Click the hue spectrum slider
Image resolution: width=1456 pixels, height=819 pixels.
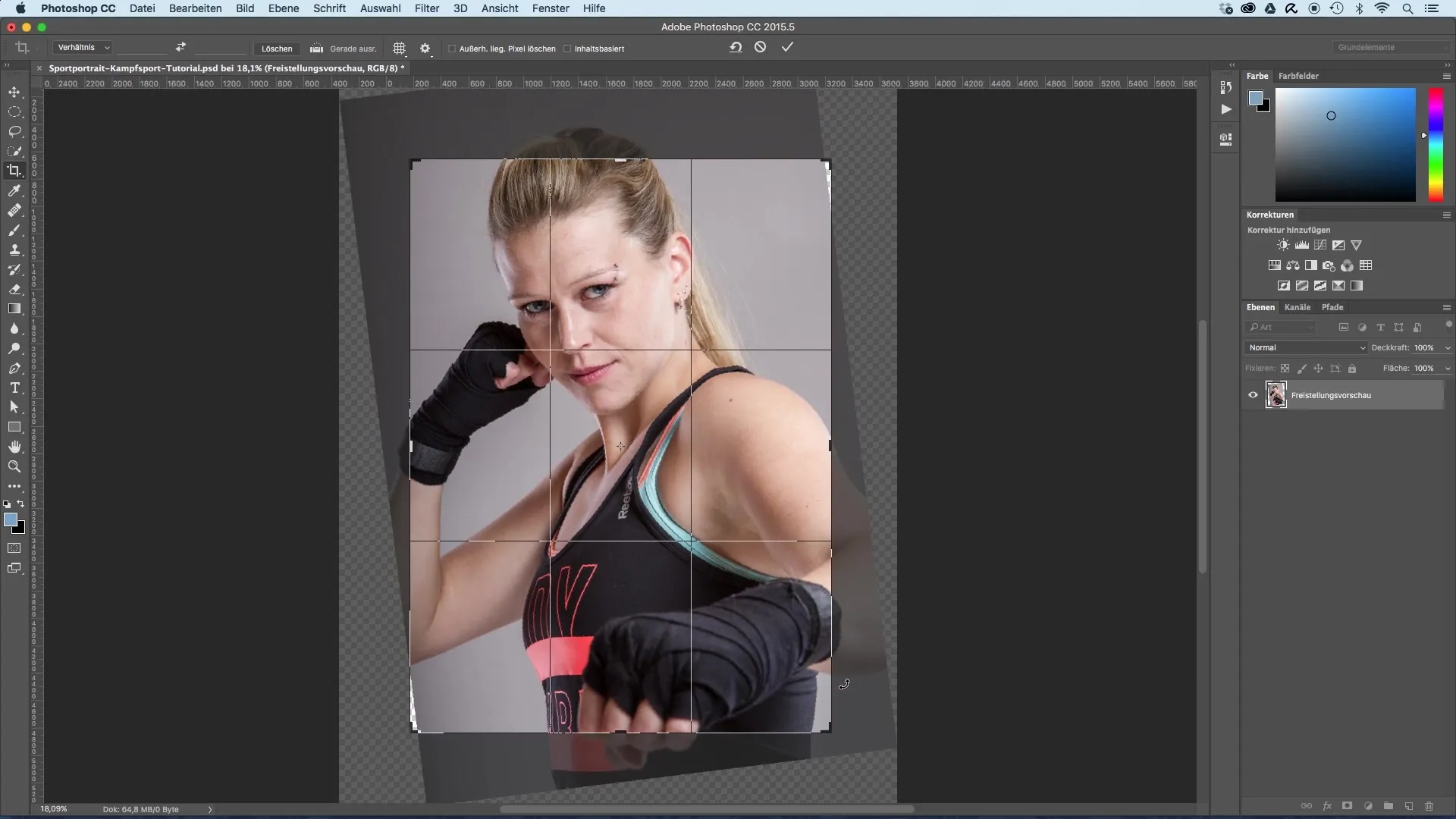(1436, 144)
